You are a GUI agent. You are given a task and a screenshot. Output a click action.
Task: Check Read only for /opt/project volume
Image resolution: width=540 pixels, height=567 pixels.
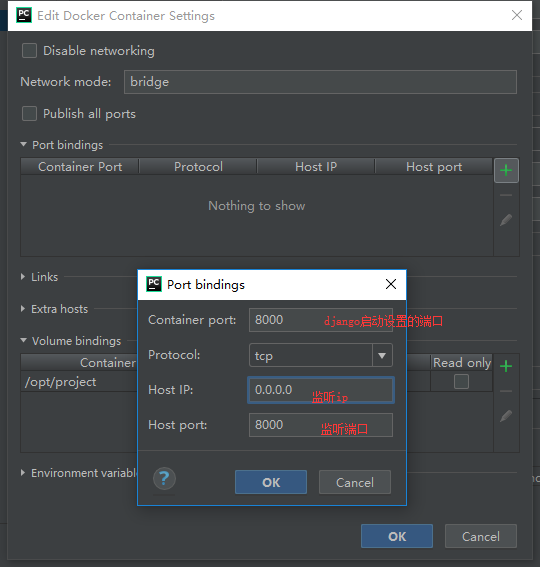tap(462, 381)
